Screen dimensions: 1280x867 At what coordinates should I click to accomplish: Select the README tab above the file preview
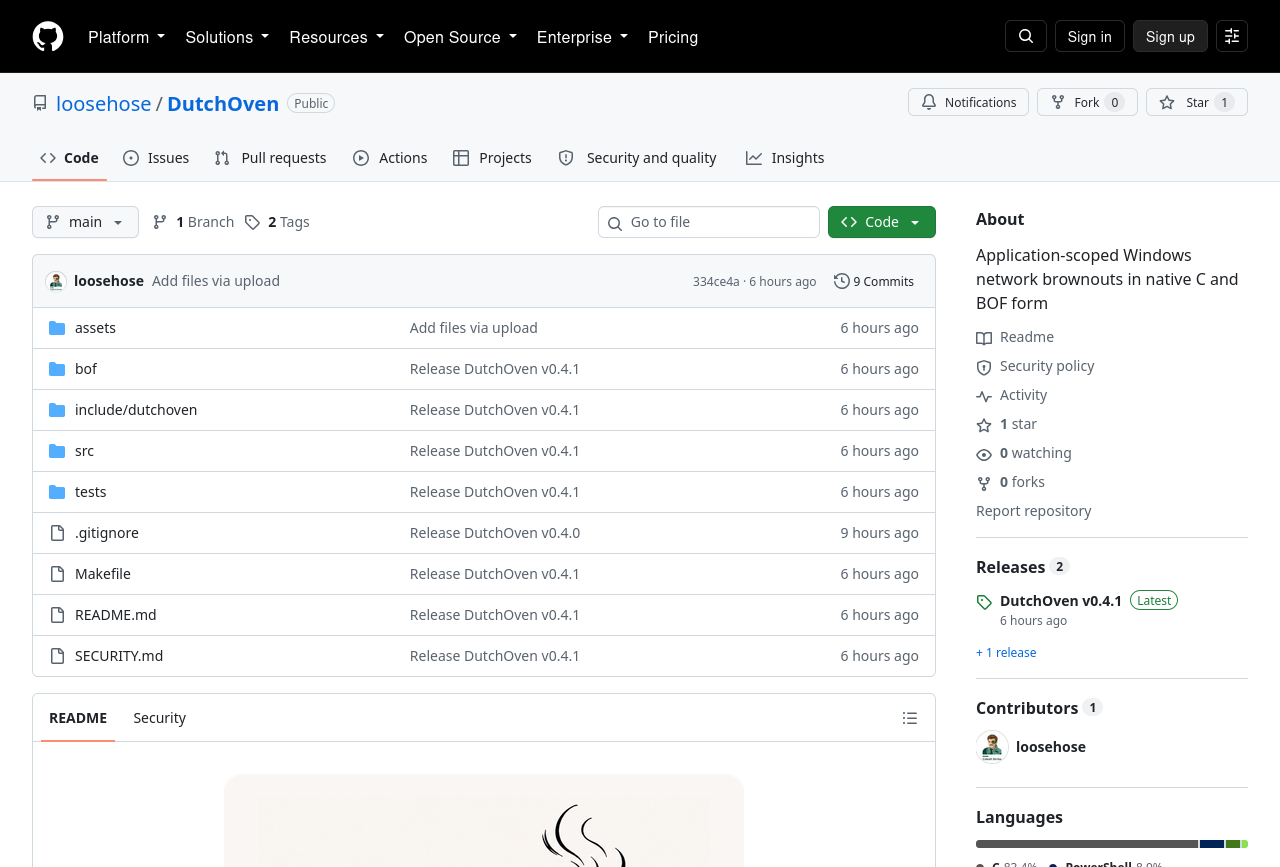point(78,718)
